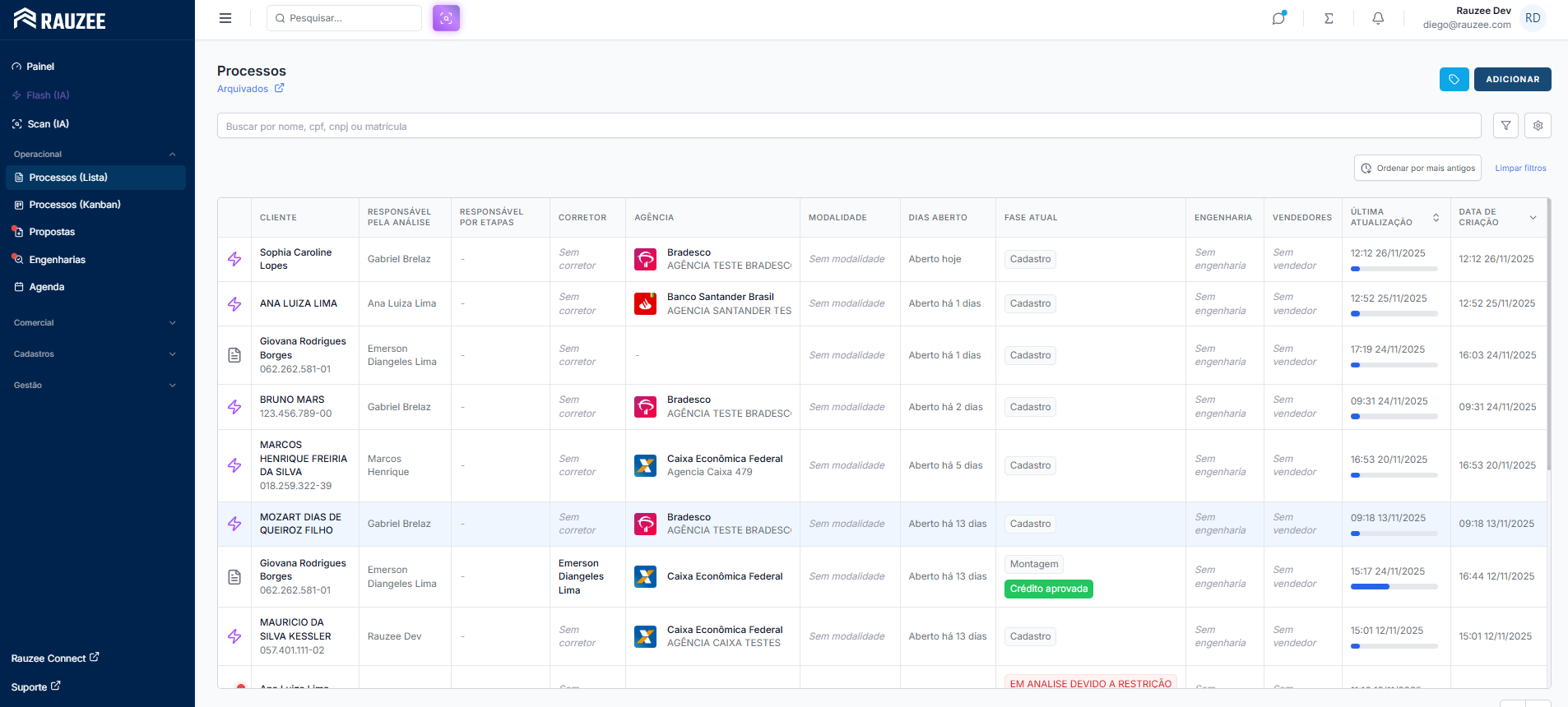Go to Processos (Kanban) view

[75, 205]
